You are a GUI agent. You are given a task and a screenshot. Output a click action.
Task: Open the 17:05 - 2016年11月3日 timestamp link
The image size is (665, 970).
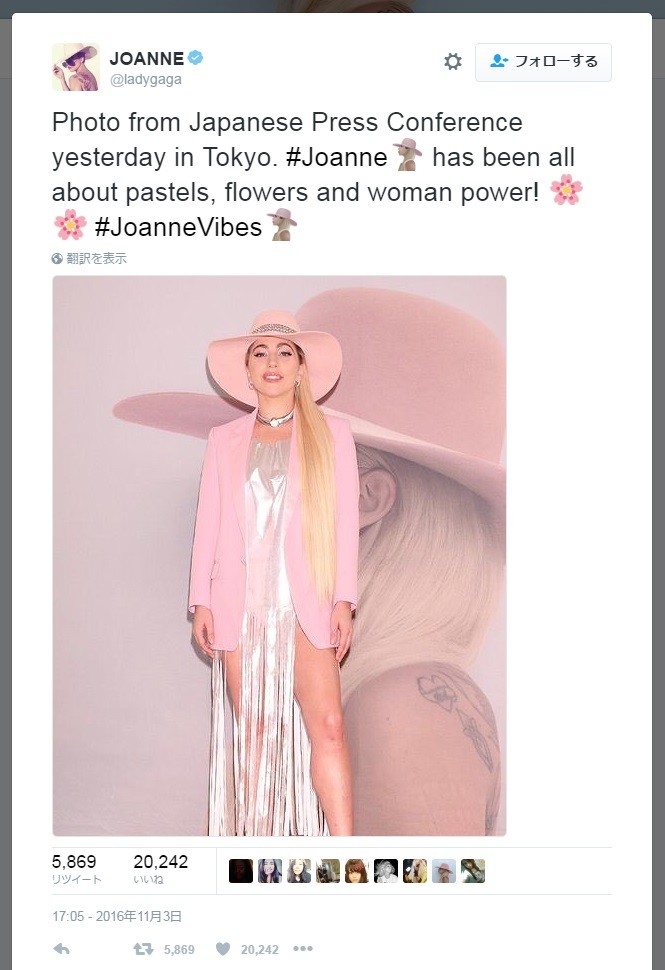pos(117,916)
